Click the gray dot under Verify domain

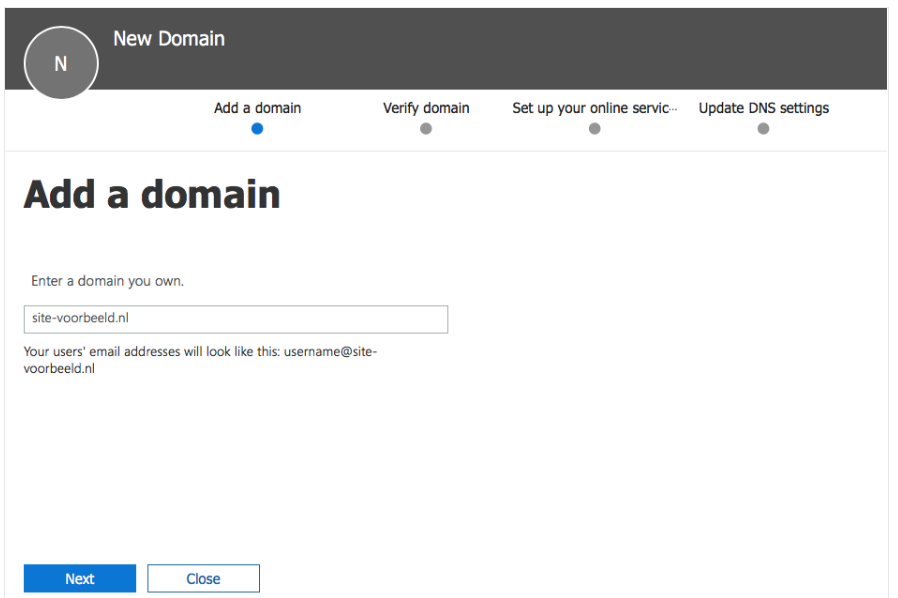point(426,128)
